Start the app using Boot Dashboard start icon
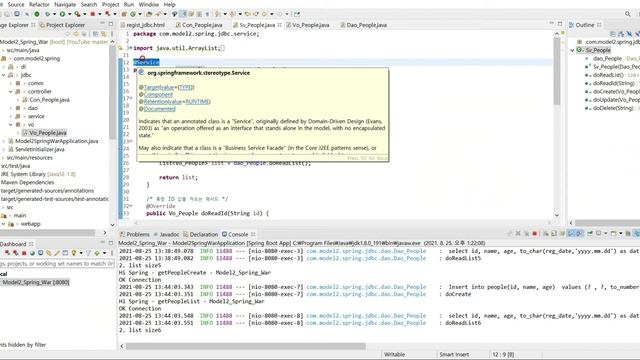The image size is (640, 360). pyautogui.click(x=7, y=253)
